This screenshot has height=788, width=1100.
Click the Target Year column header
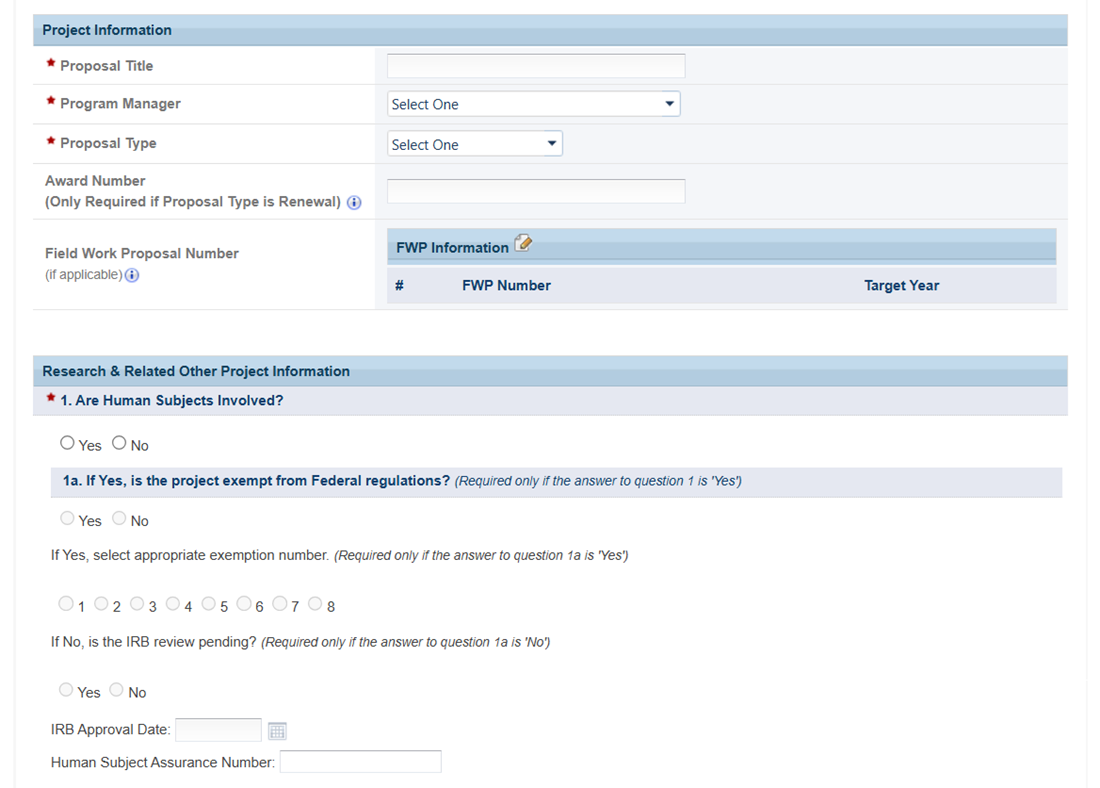[901, 286]
